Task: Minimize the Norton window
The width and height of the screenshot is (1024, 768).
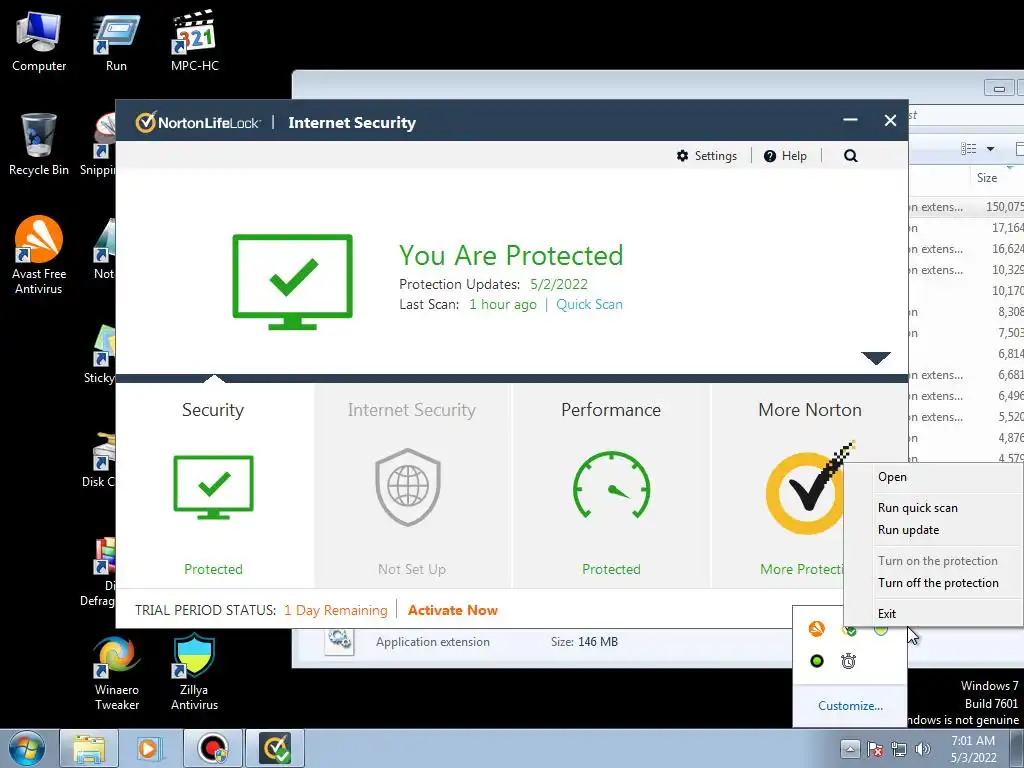Action: (x=850, y=120)
